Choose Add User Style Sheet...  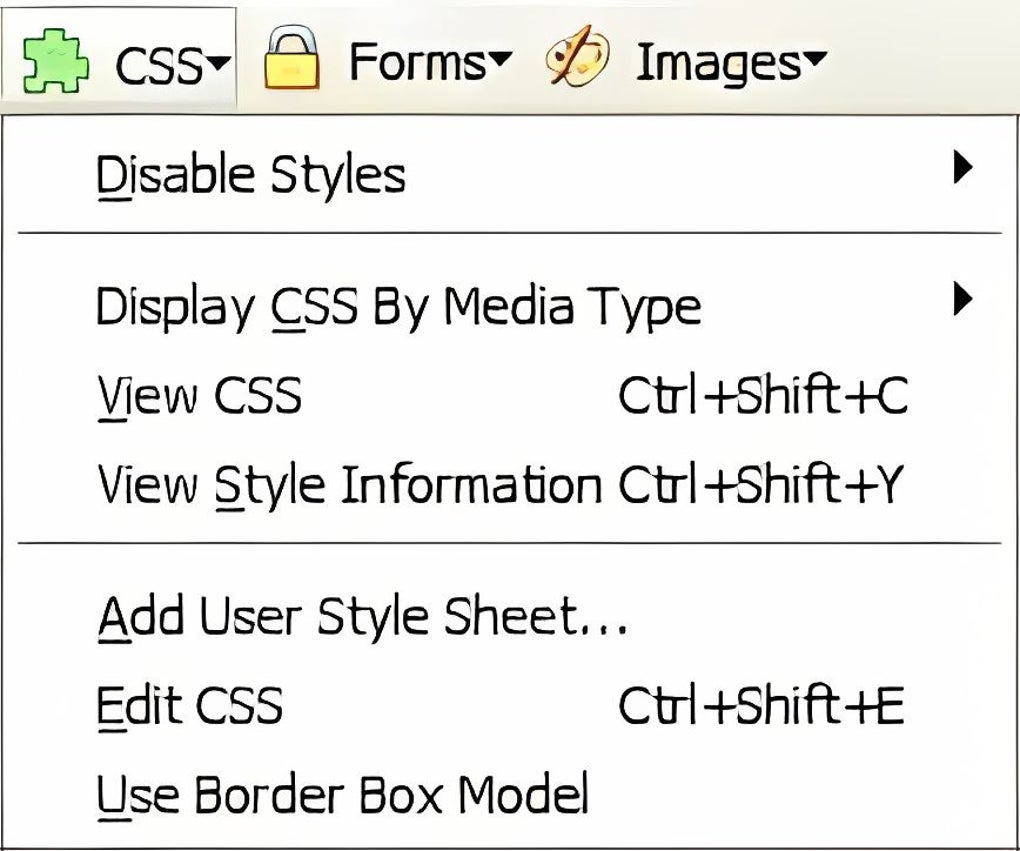coord(362,616)
